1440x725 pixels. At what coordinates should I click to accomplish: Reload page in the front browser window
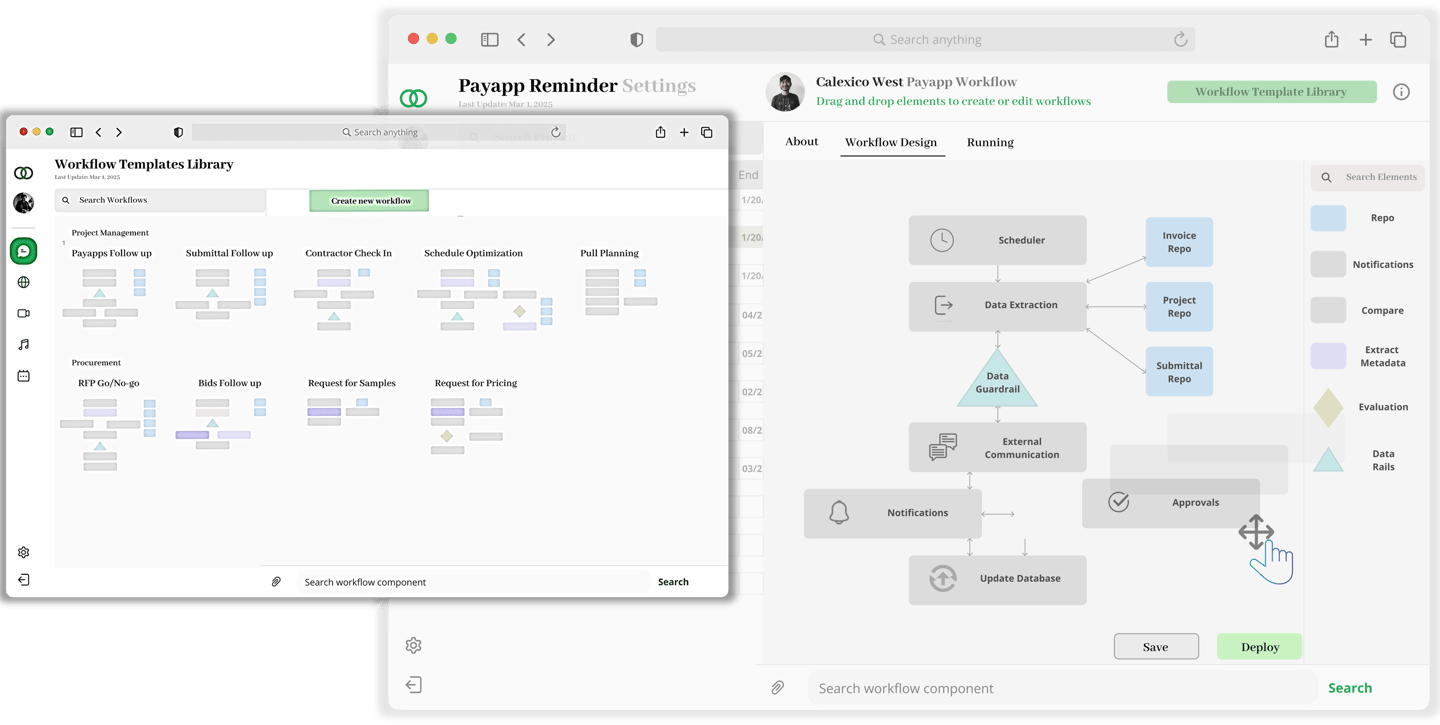pyautogui.click(x=556, y=132)
